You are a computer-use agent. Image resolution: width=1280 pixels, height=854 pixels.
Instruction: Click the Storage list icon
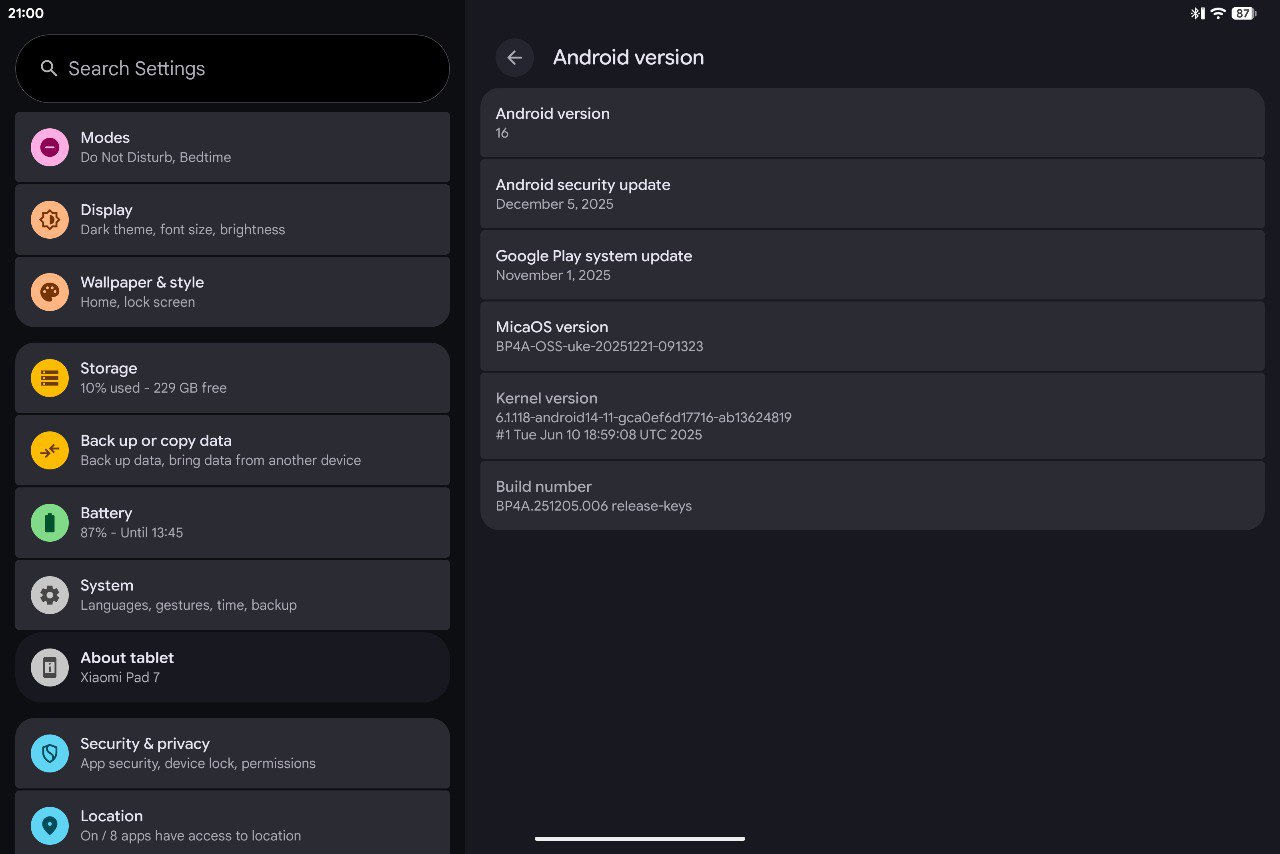tap(49, 378)
